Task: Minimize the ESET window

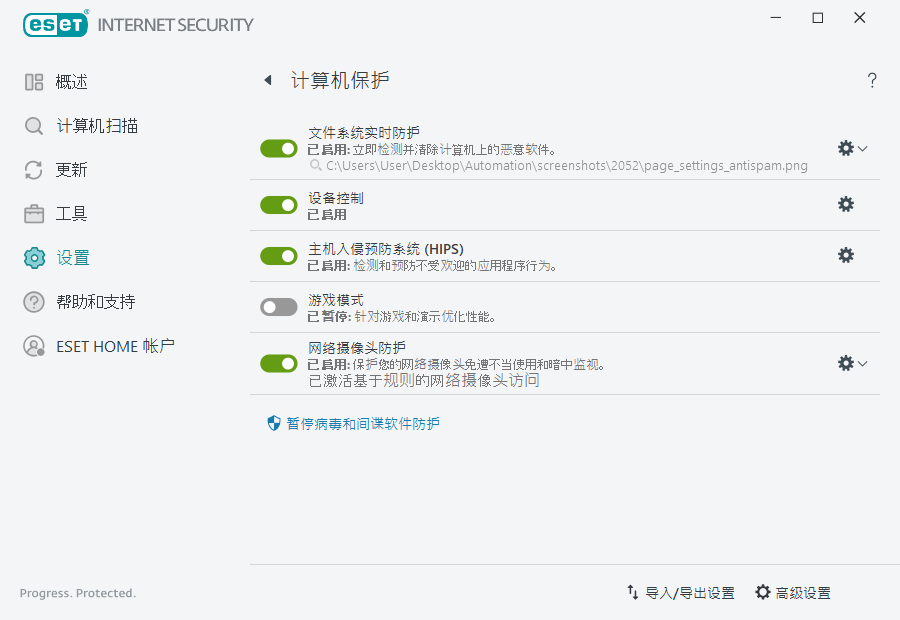Action: [x=776, y=18]
